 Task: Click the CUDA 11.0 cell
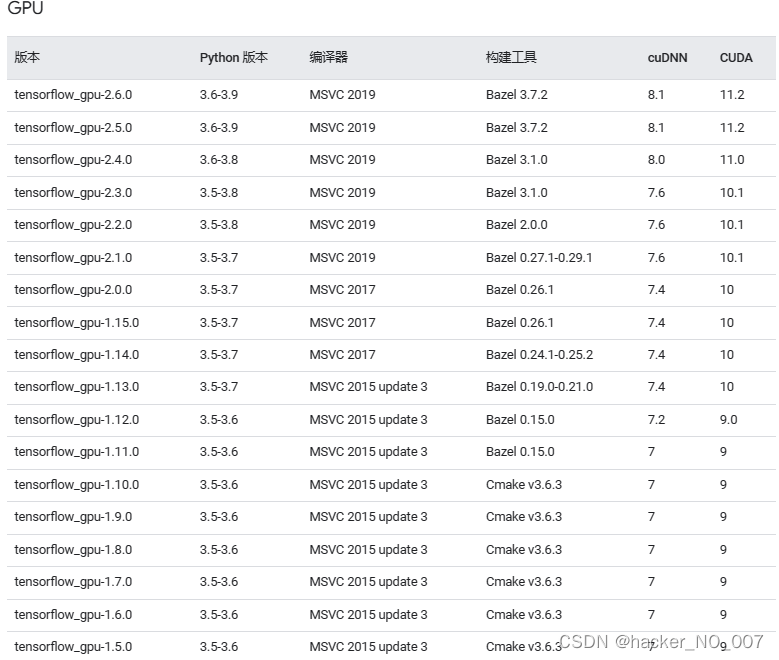coord(732,160)
